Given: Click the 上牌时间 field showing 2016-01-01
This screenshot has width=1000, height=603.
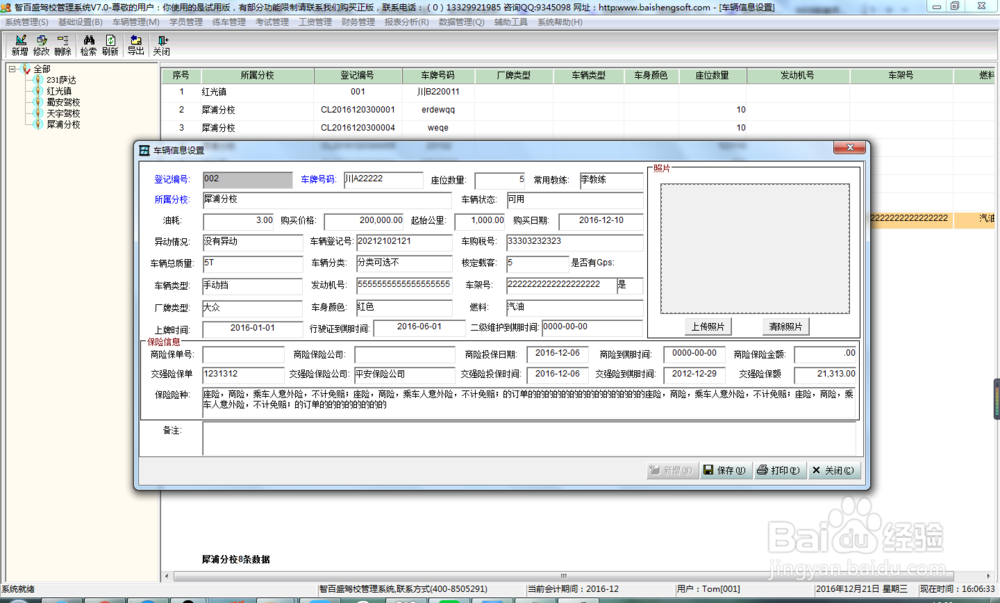Looking at the screenshot, I should 253,328.
